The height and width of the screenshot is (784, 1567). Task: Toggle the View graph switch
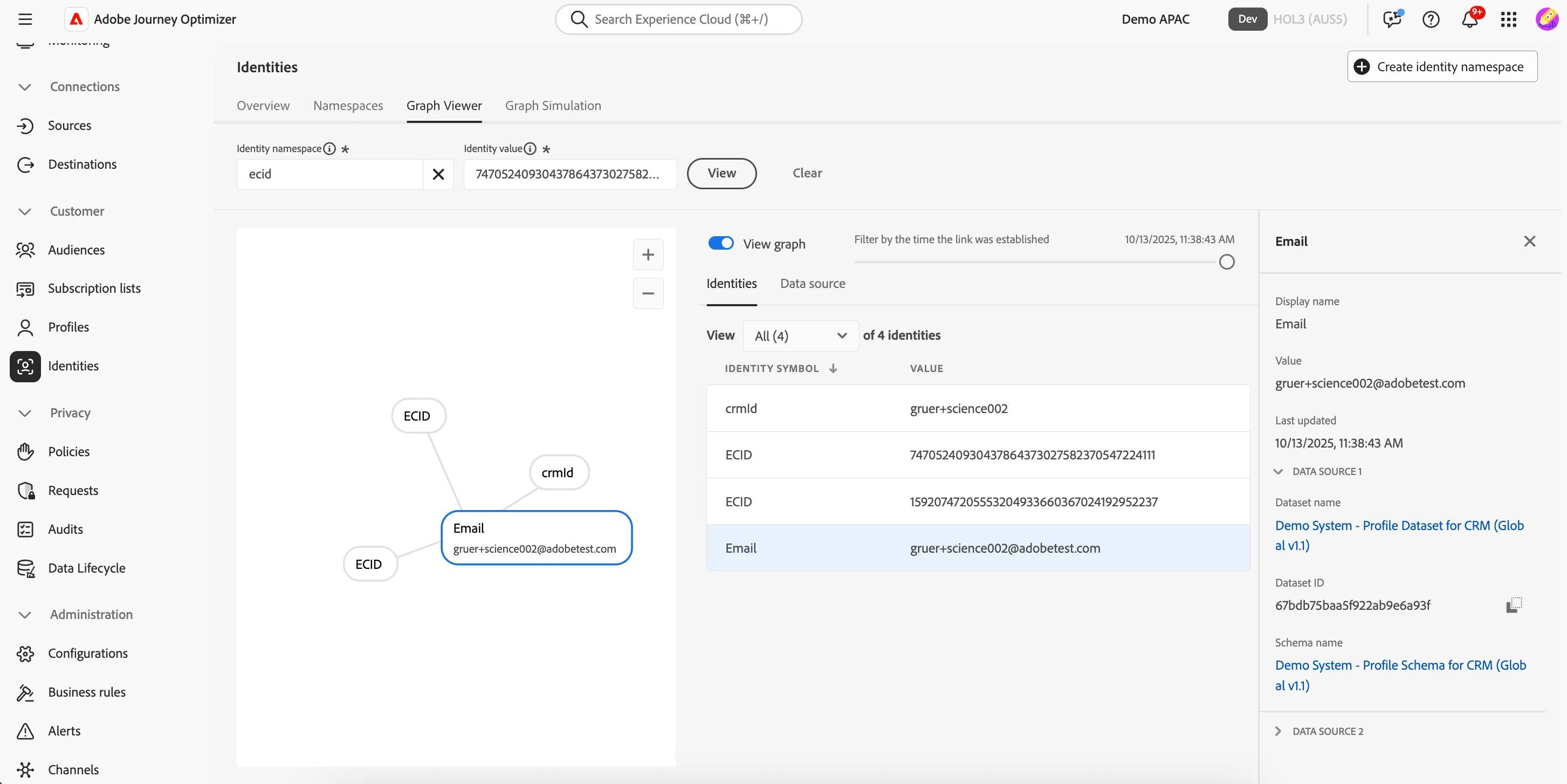point(721,243)
